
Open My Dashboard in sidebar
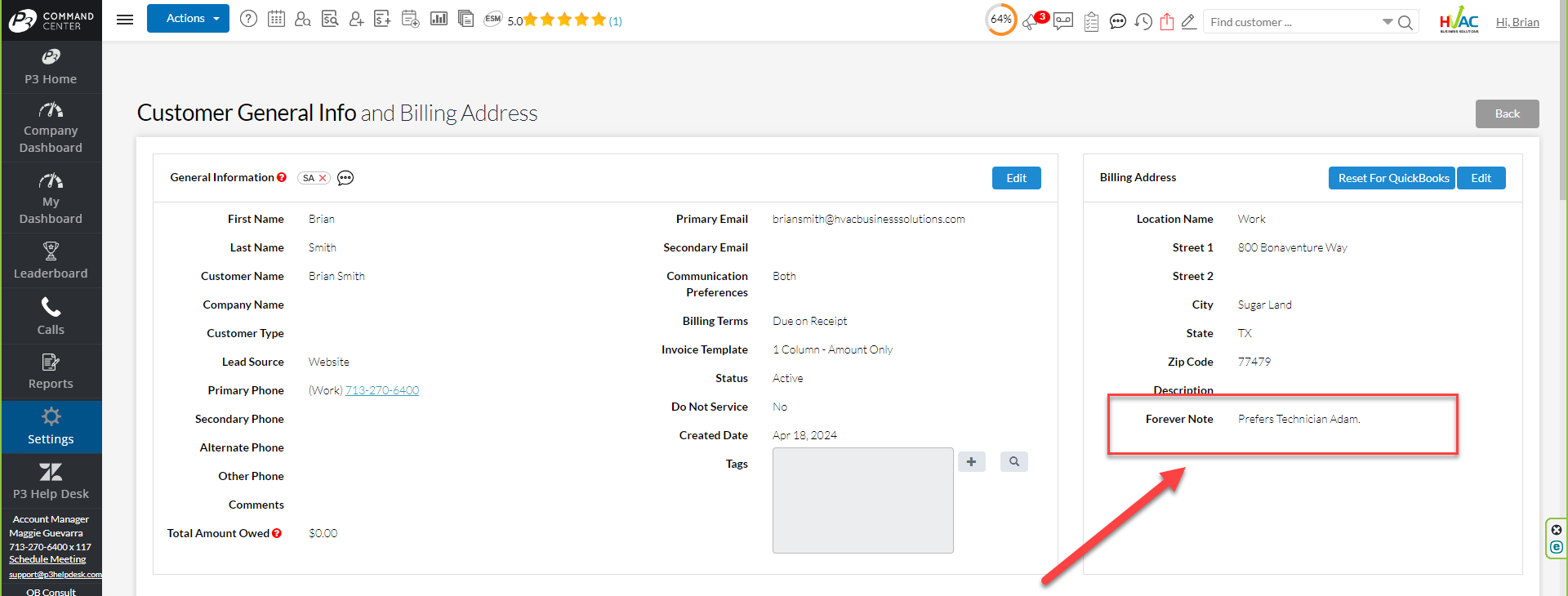coord(51,198)
